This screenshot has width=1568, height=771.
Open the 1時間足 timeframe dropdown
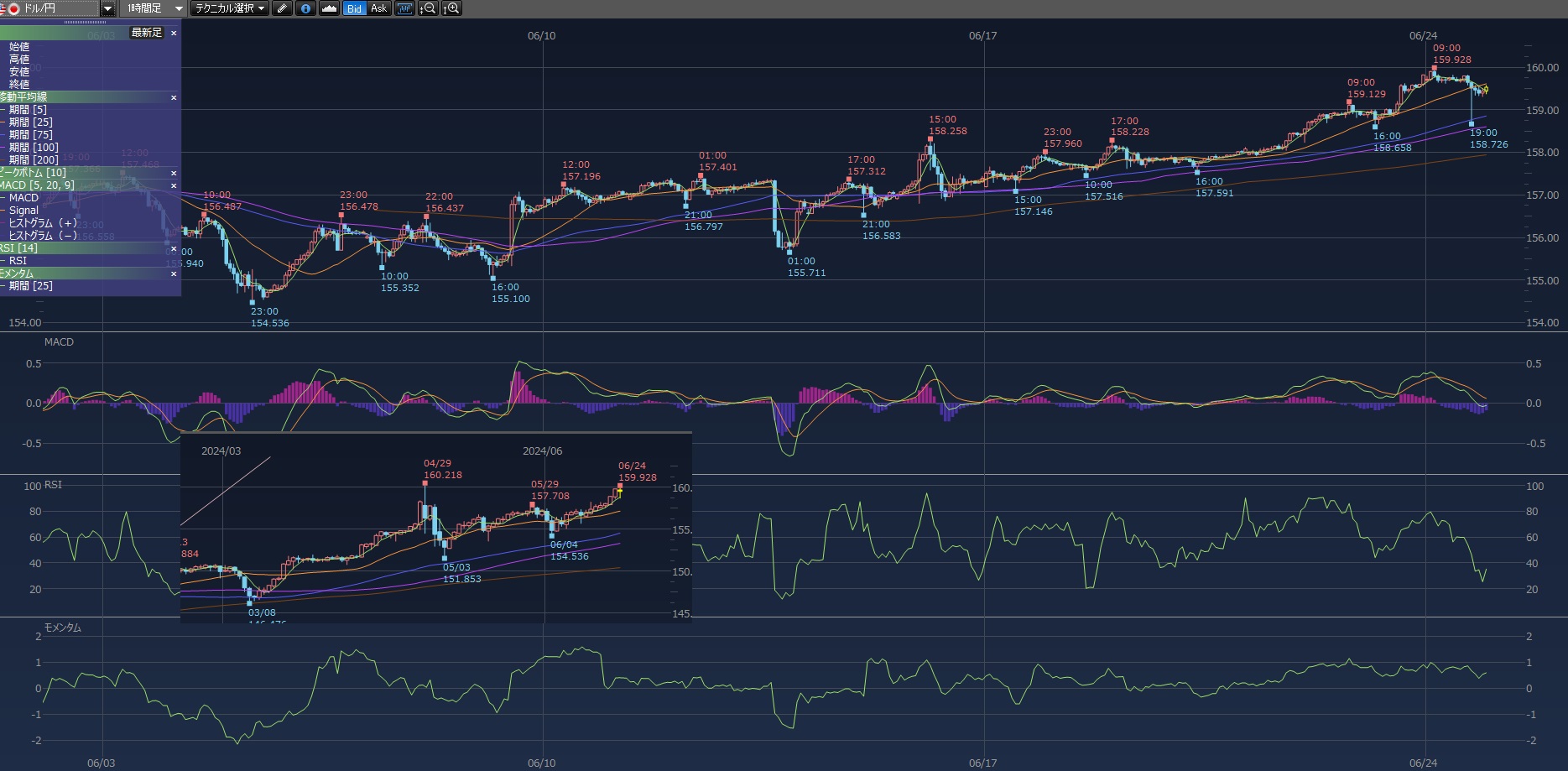[x=179, y=8]
